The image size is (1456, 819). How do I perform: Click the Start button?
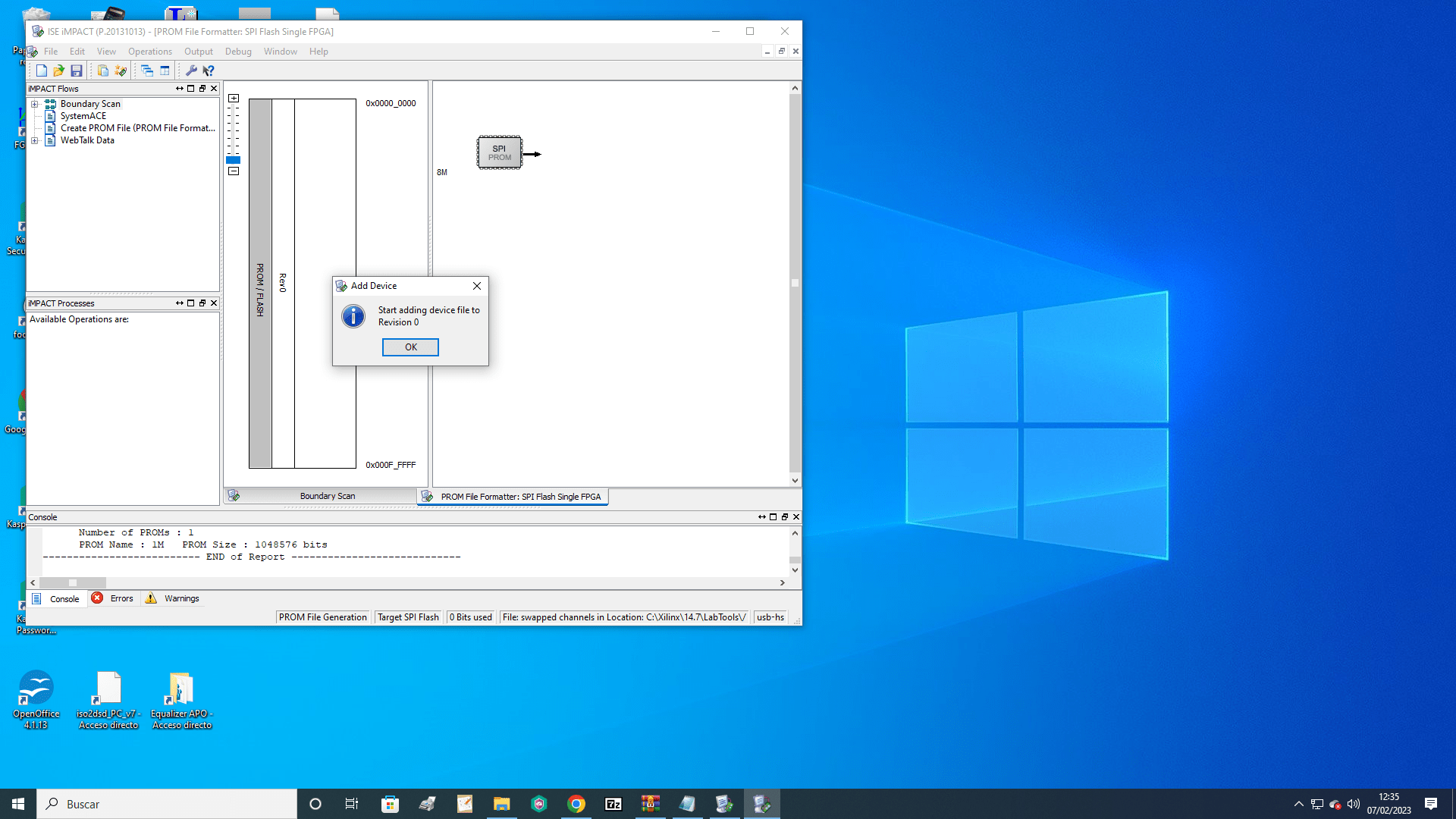point(18,804)
